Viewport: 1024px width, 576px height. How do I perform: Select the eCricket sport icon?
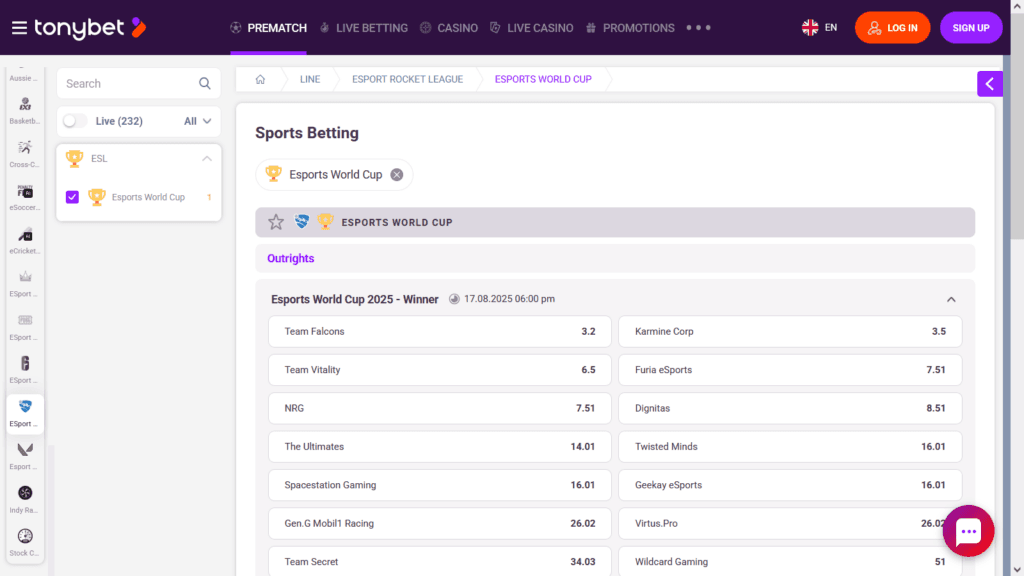tap(23, 238)
